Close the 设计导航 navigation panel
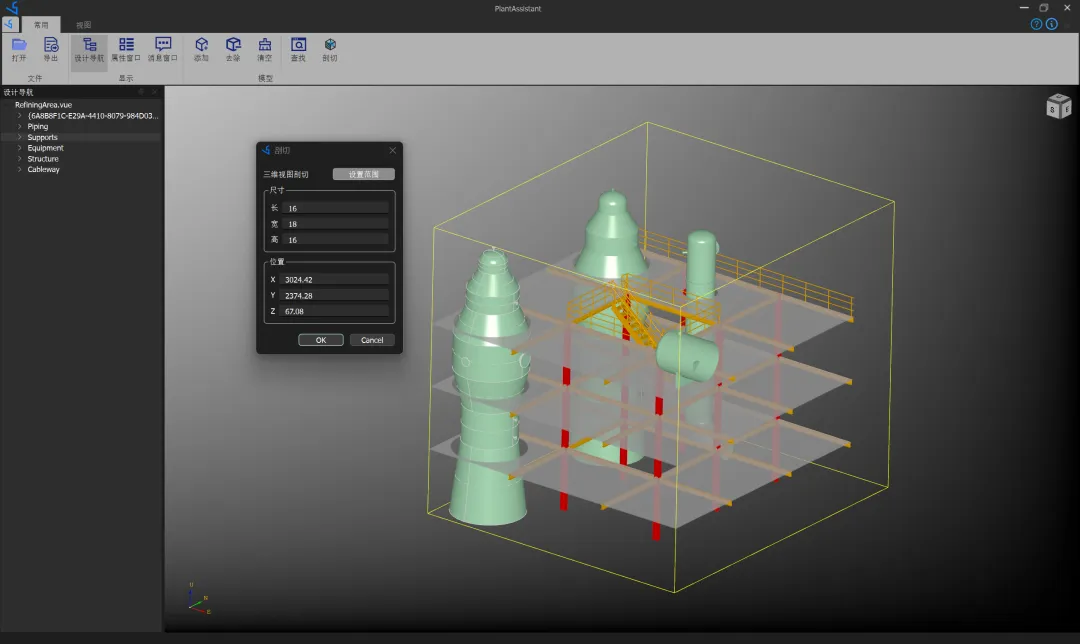This screenshot has width=1080, height=644. [x=154, y=92]
